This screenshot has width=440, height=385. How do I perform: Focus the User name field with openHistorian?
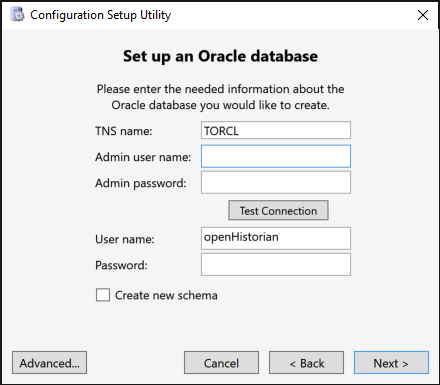click(276, 238)
